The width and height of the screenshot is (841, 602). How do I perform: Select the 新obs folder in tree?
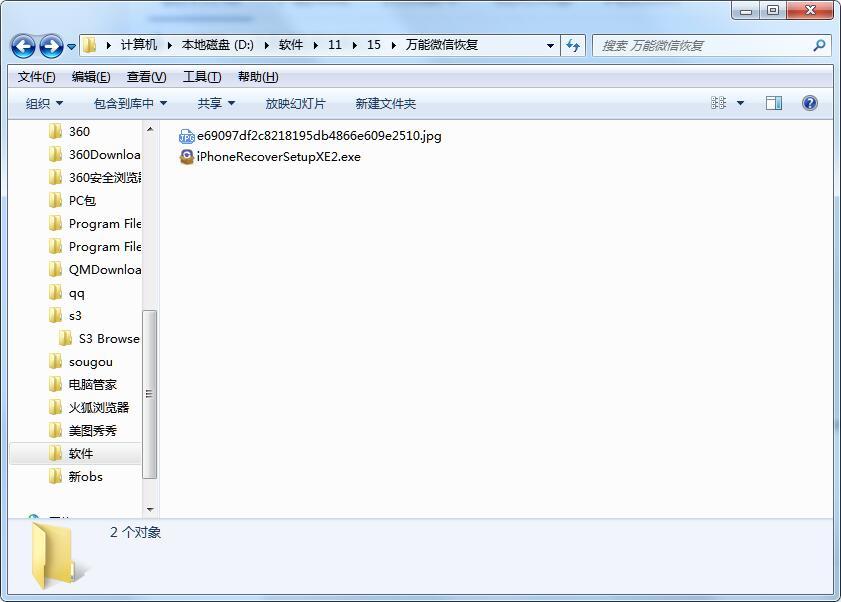tap(85, 477)
